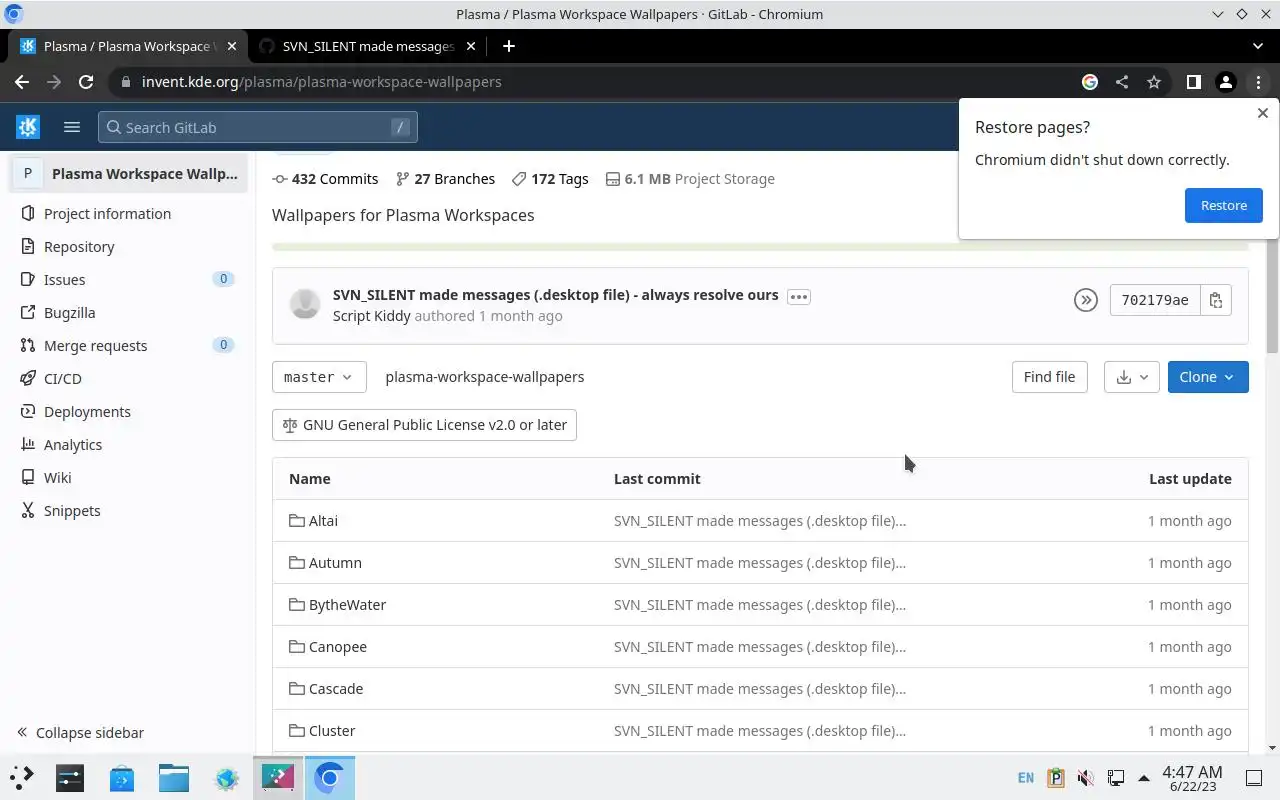
Task: Open the Clone dropdown
Action: pos(1208,377)
